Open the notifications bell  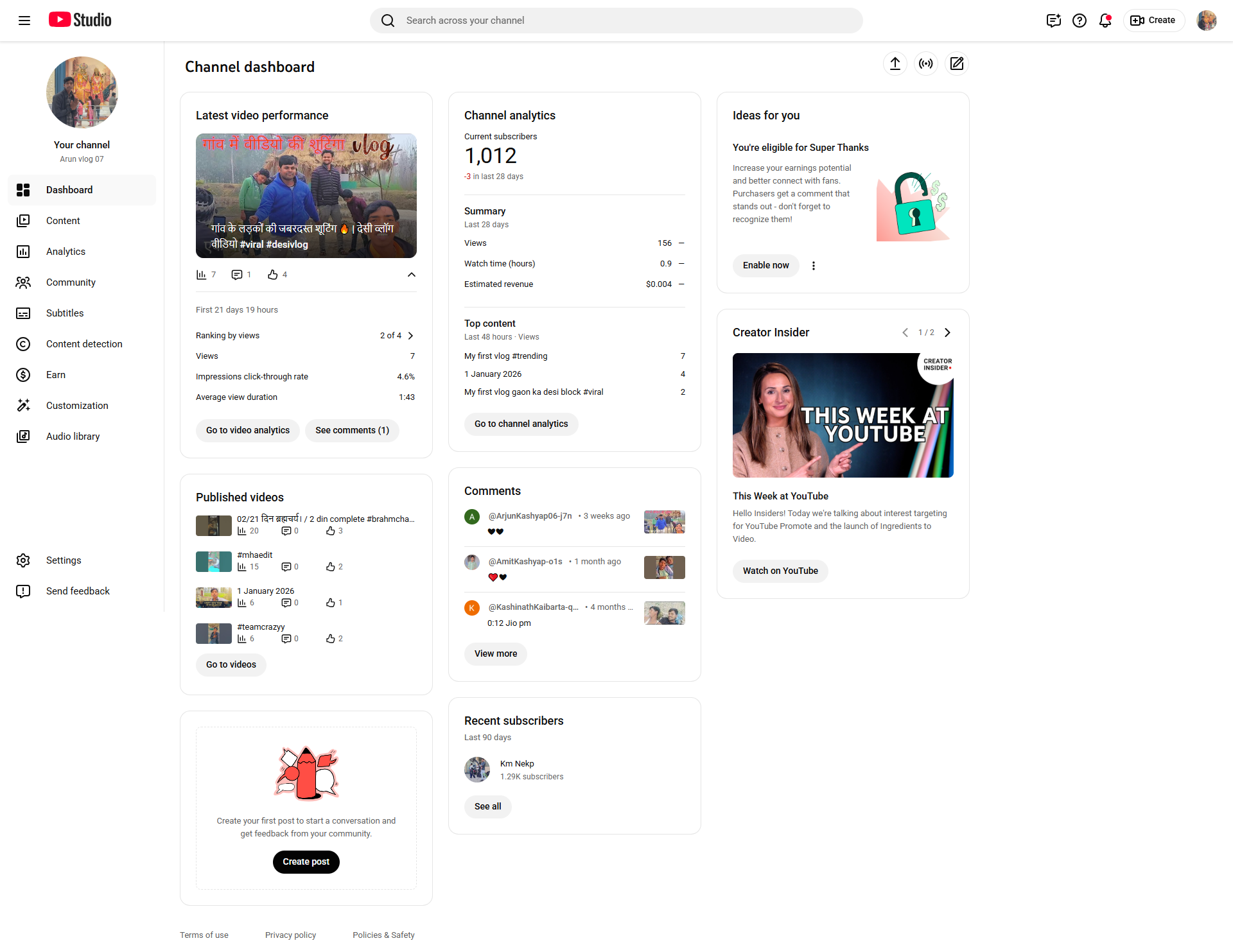coord(1105,21)
